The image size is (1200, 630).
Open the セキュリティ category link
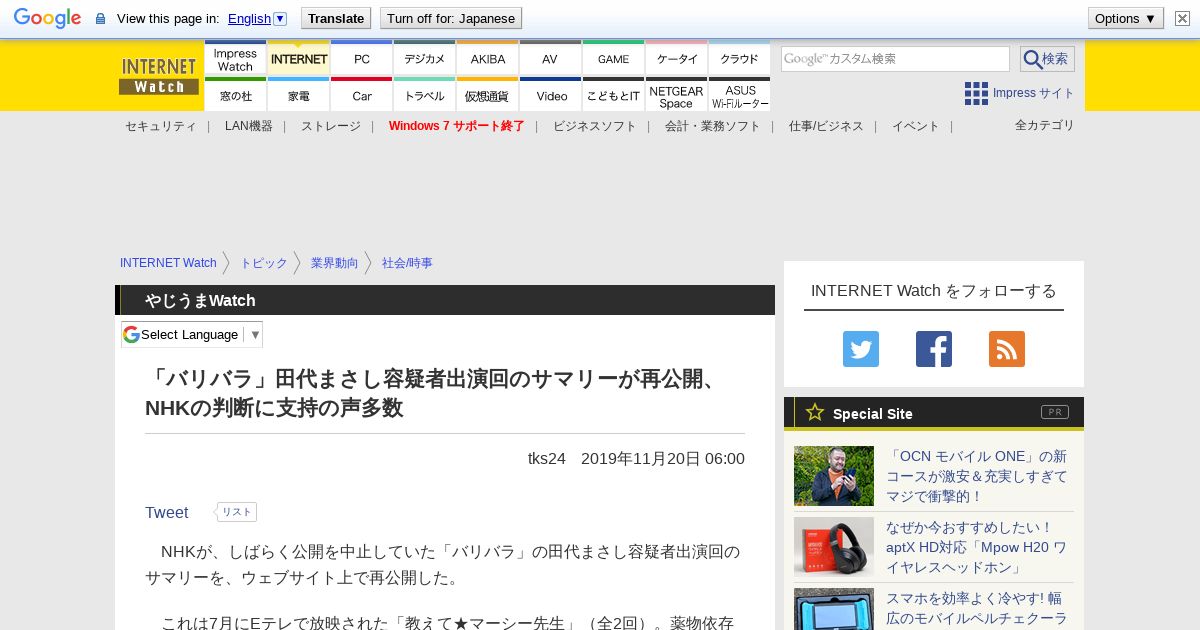pyautogui.click(x=160, y=126)
